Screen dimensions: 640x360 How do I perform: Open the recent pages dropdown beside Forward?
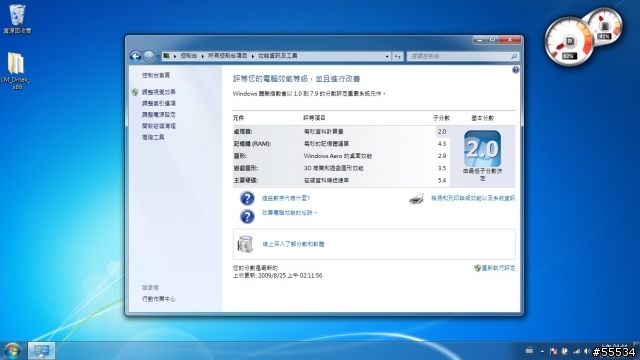[x=158, y=56]
